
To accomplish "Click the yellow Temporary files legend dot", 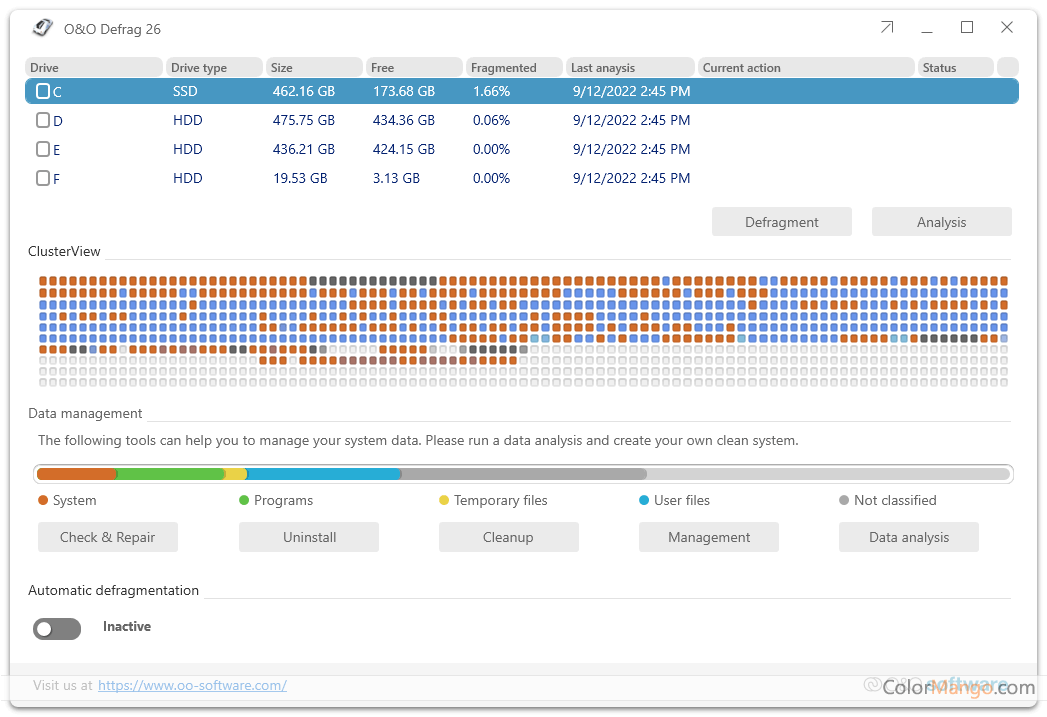I will [443, 500].
